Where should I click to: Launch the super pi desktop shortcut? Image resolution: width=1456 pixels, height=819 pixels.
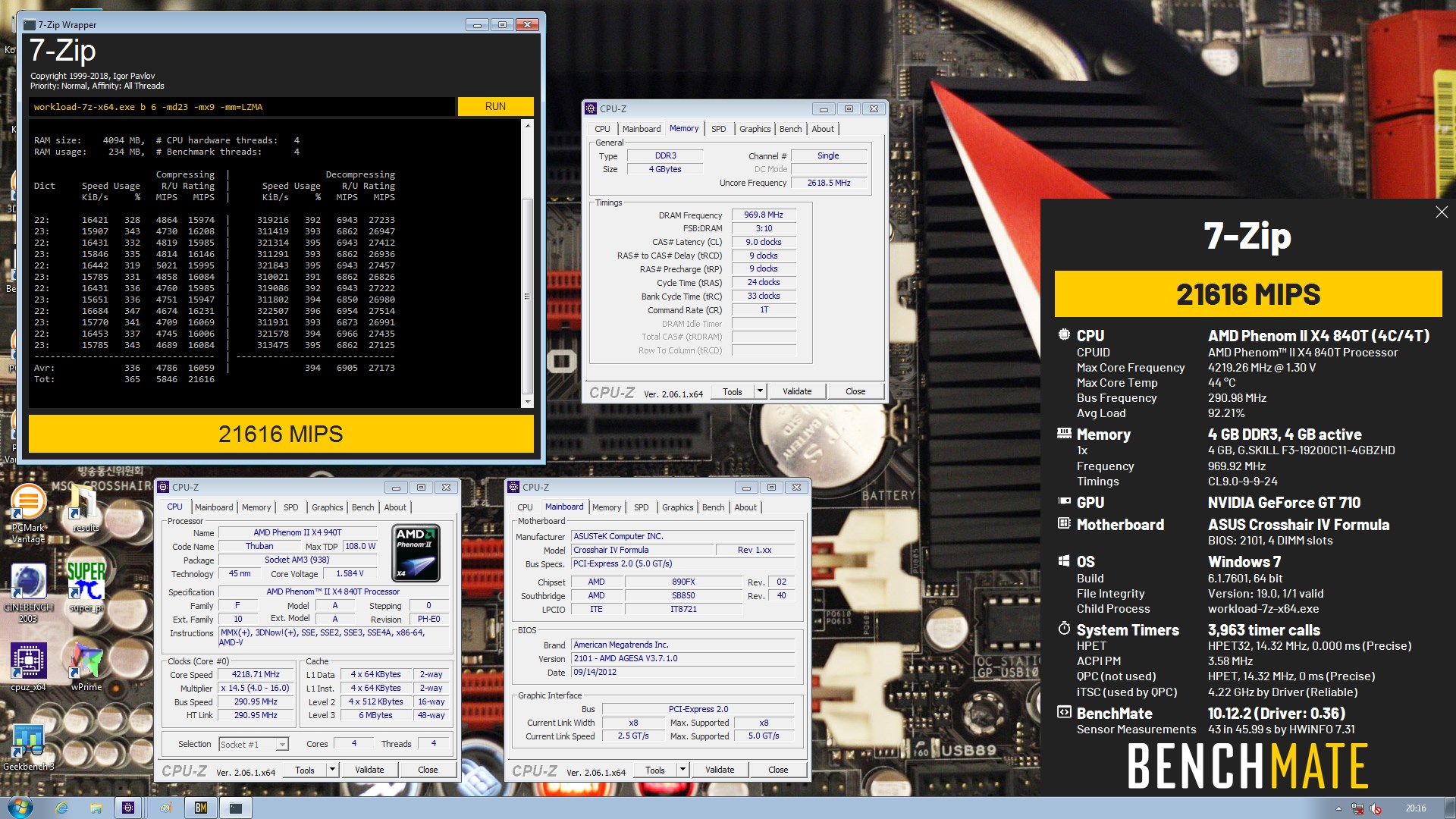pyautogui.click(x=86, y=585)
